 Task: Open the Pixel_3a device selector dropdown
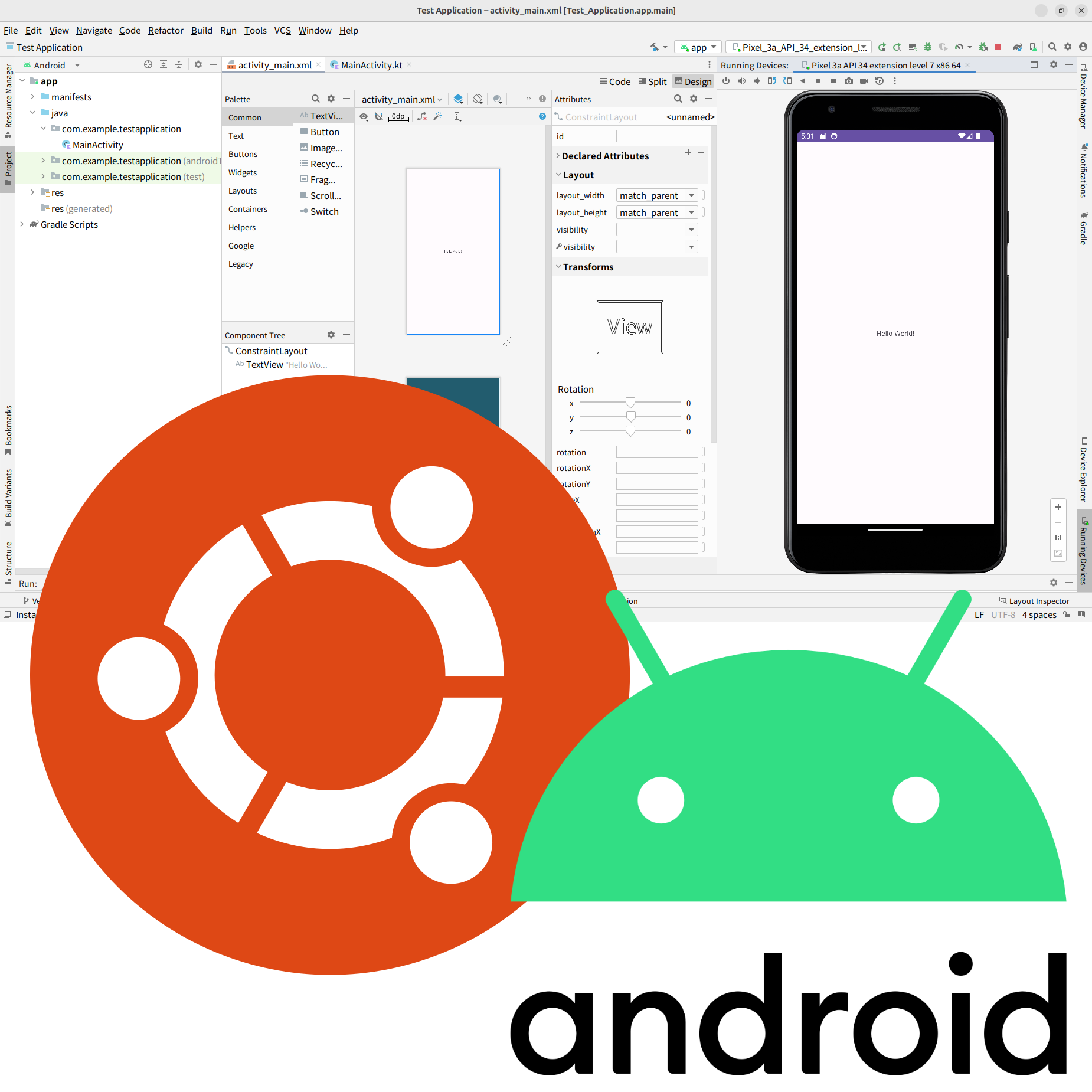click(800, 47)
